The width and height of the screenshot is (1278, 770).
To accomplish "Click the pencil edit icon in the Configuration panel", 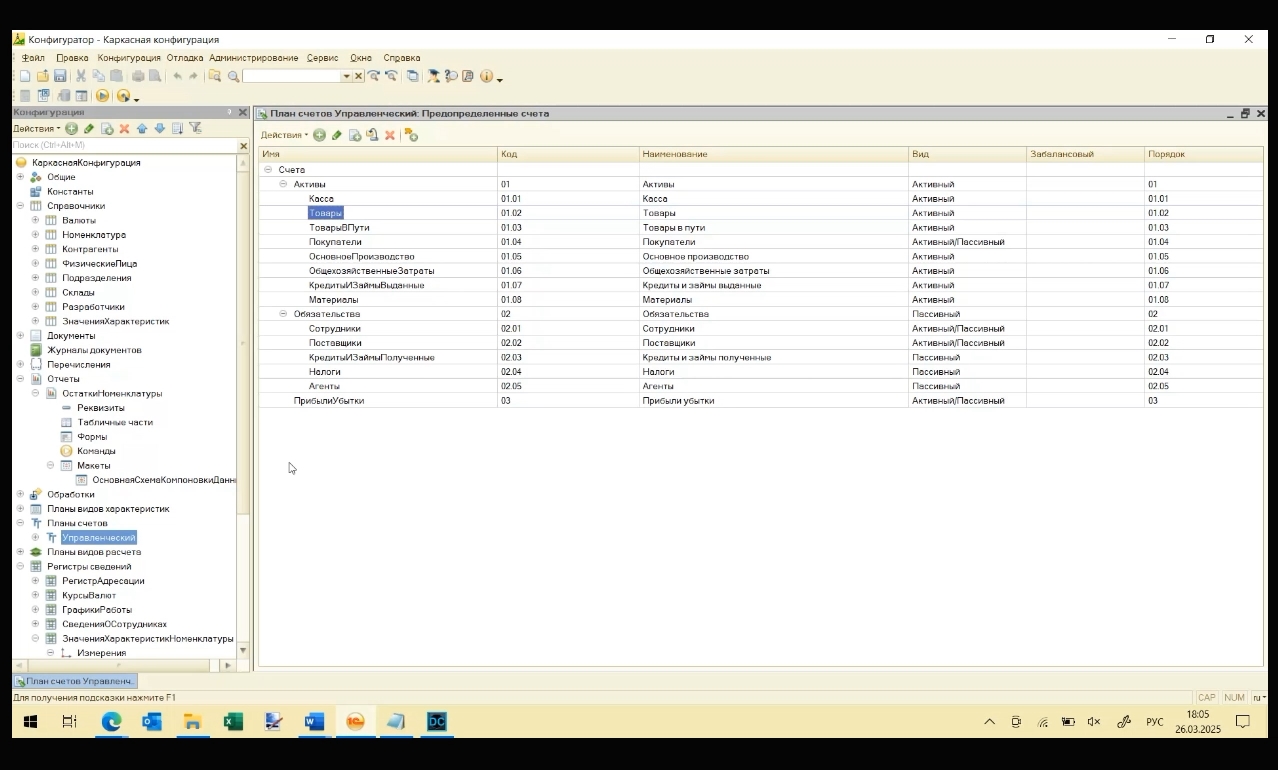I will click(x=89, y=128).
